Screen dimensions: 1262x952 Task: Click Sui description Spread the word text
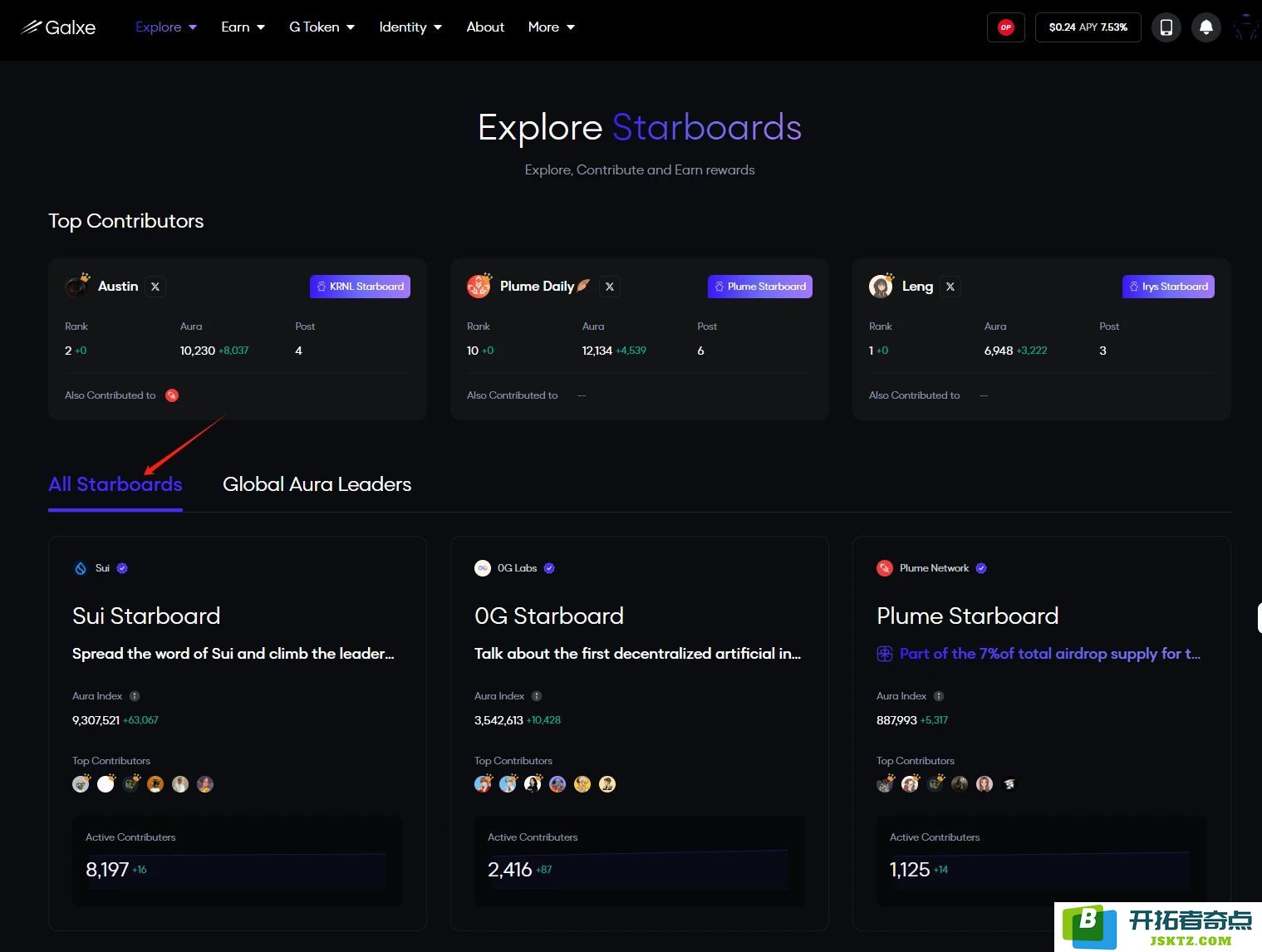(233, 654)
